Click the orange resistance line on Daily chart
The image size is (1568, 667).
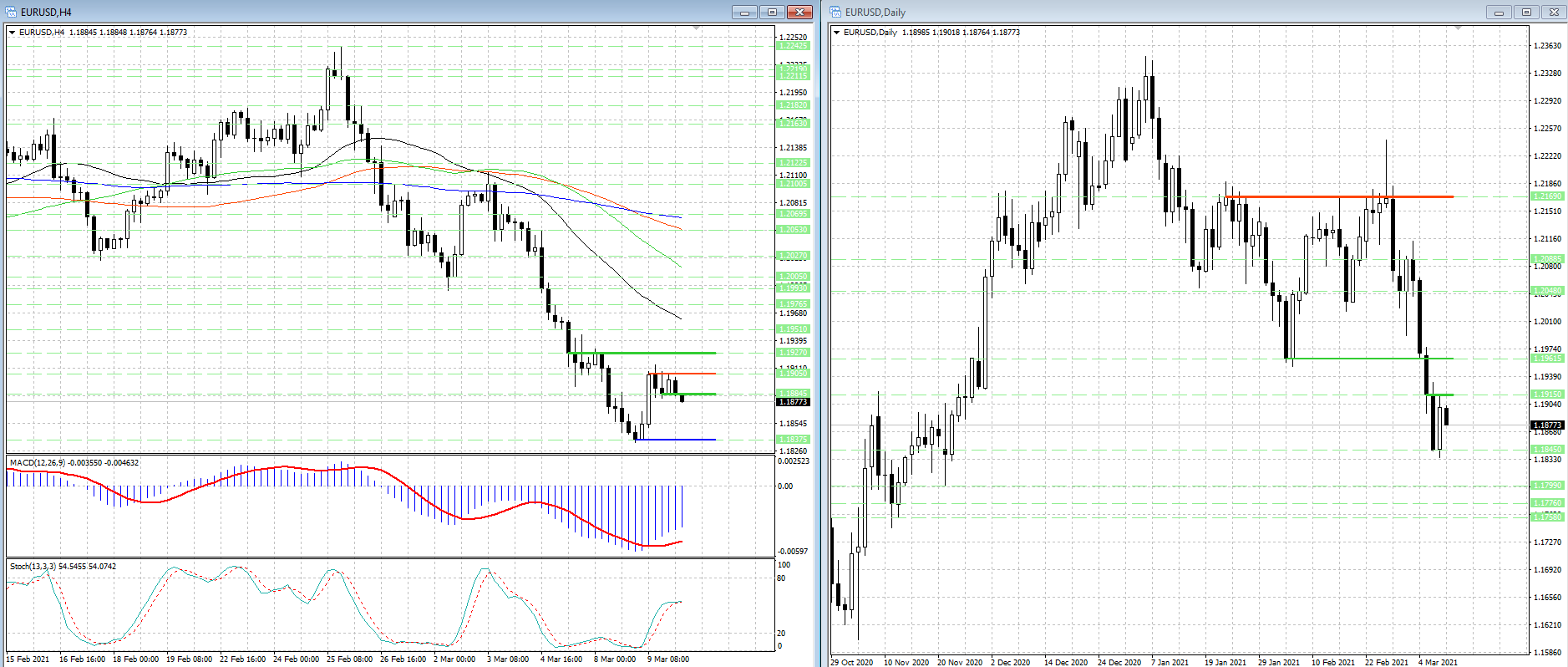pyautogui.click(x=1337, y=196)
